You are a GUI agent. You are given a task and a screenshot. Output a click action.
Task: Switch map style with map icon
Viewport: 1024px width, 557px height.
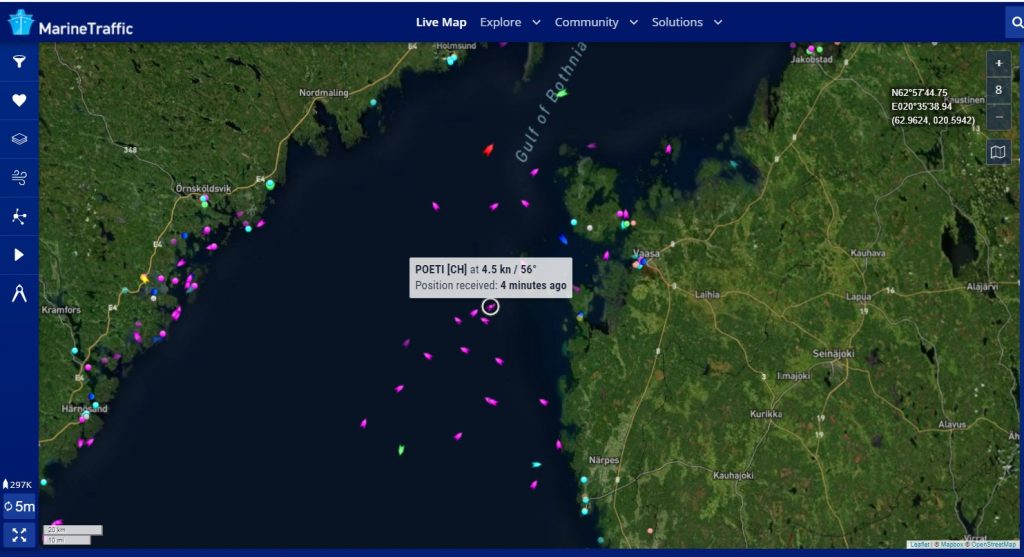pyautogui.click(x=998, y=153)
